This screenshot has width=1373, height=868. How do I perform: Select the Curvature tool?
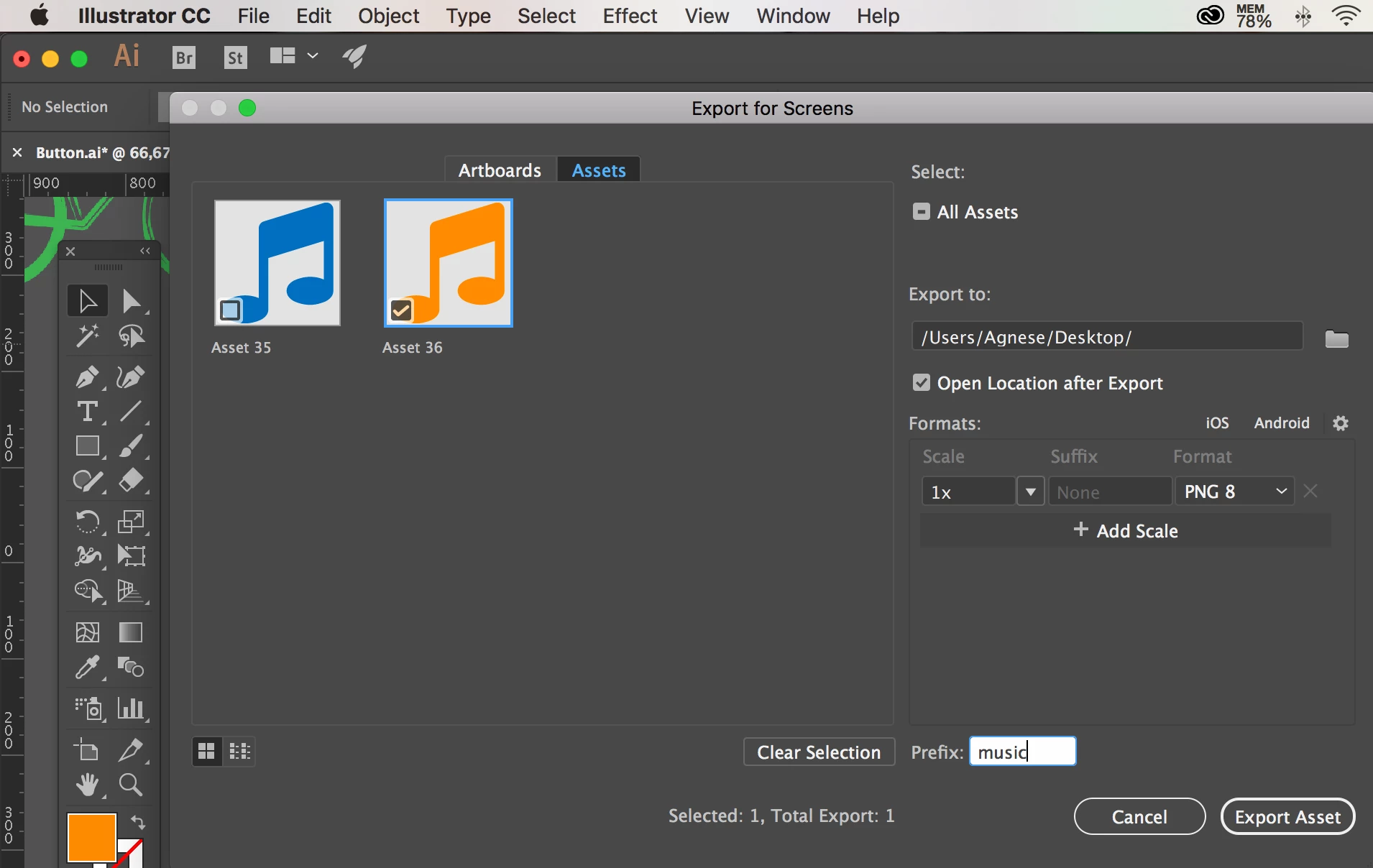(x=132, y=377)
